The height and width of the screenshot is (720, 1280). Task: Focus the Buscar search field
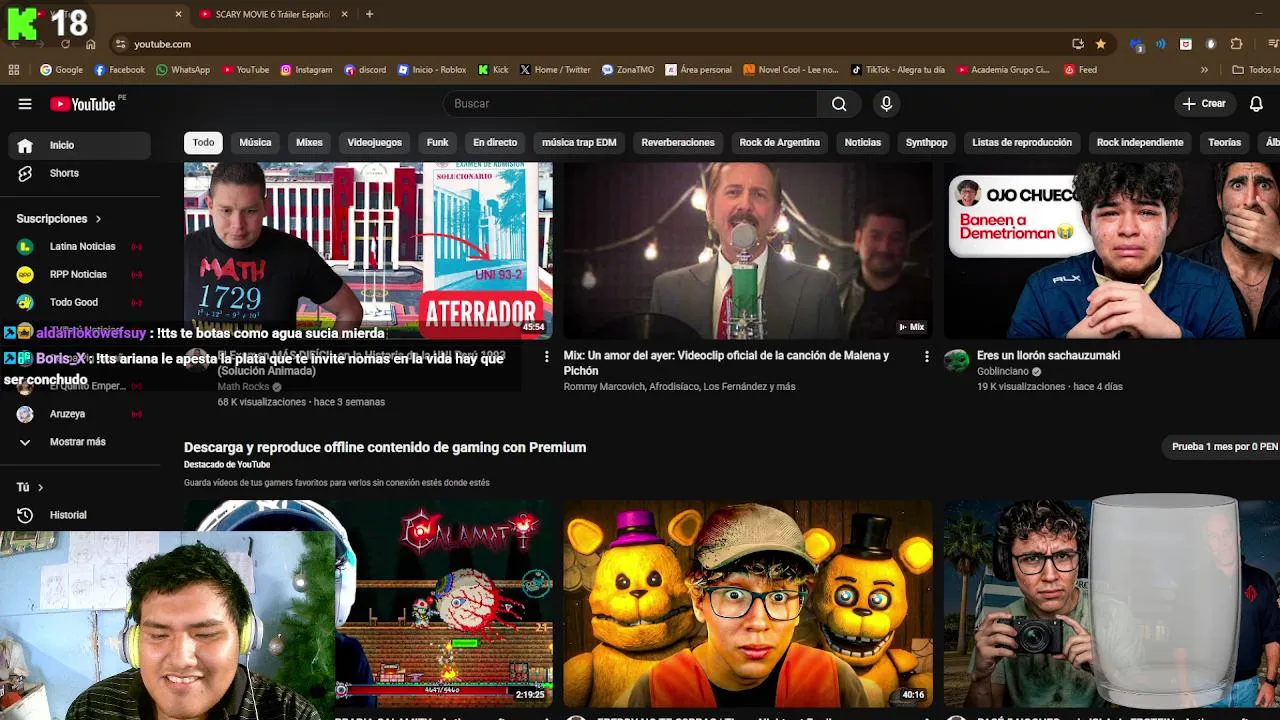point(630,104)
